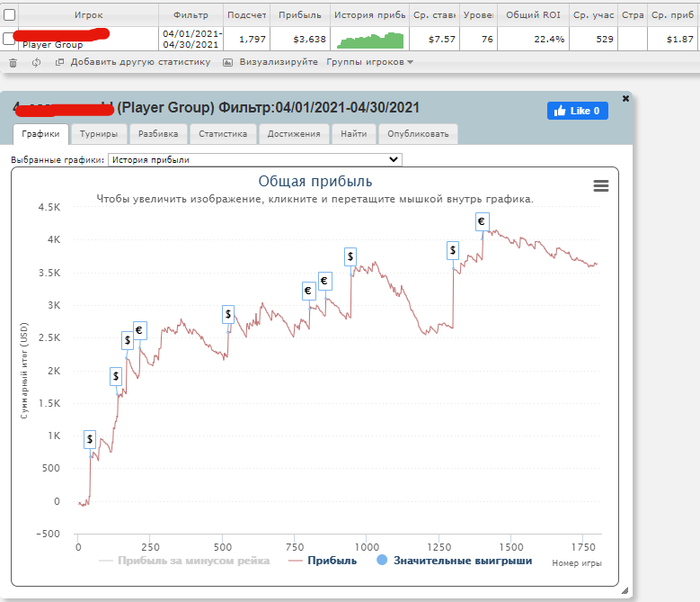Click the chart icon beside Визуализируйте
The image size is (700, 602).
tap(228, 63)
